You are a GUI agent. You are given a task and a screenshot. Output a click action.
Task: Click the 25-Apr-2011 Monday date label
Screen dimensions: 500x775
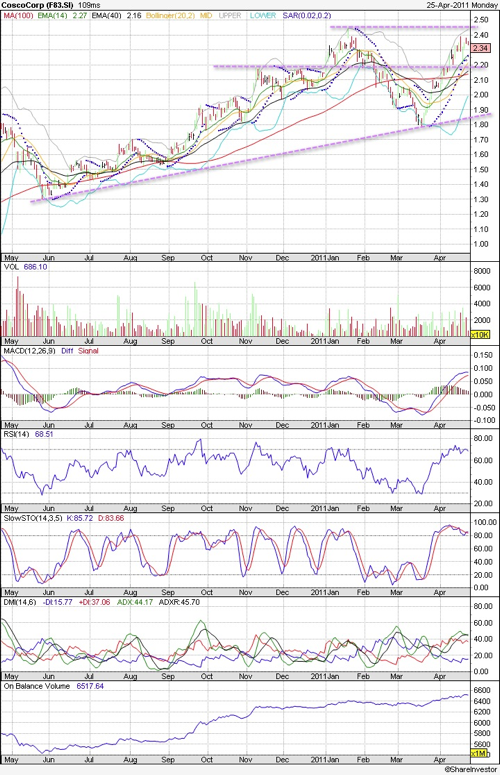pyautogui.click(x=462, y=5)
